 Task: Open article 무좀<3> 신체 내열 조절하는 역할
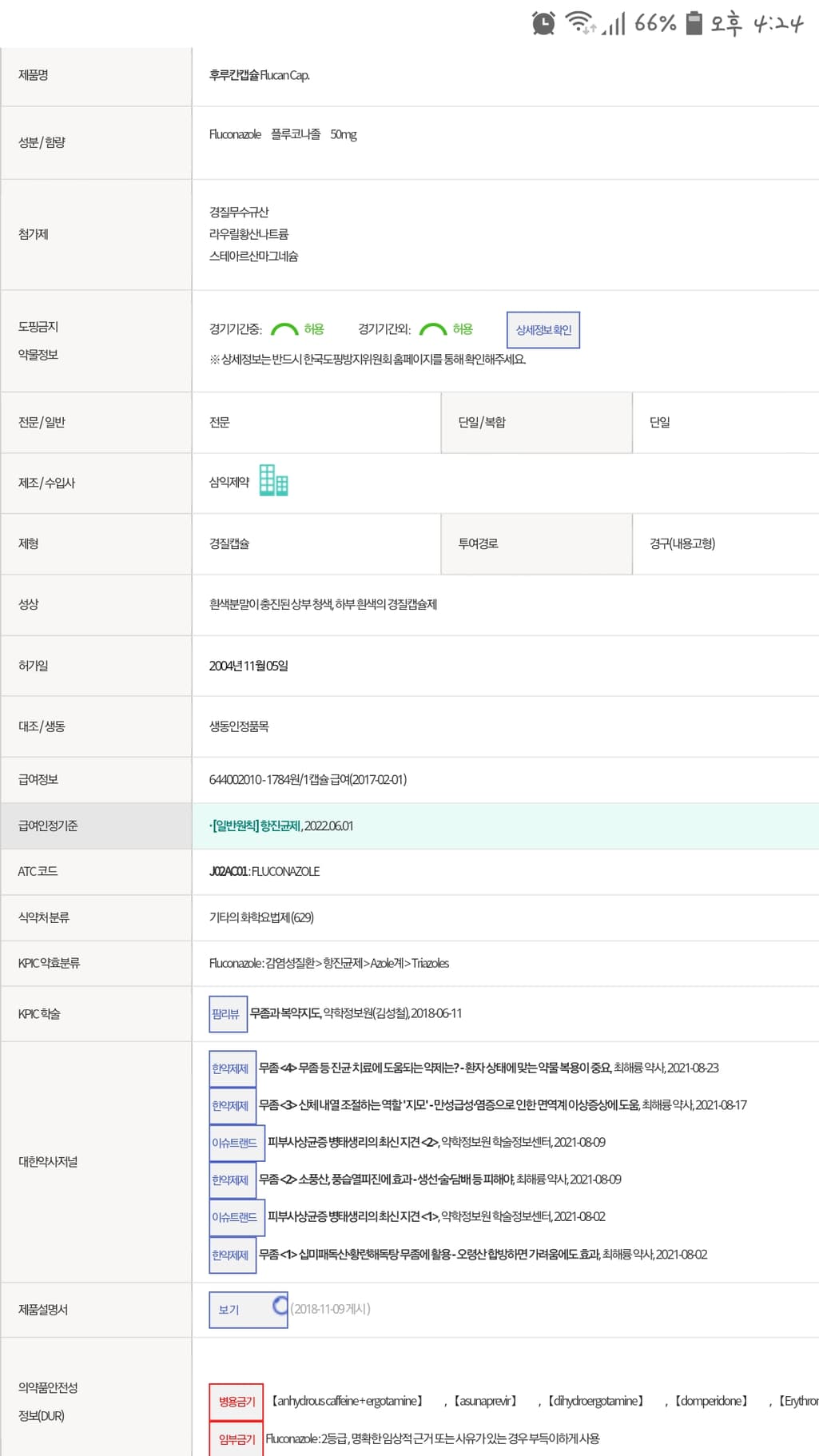(x=449, y=1105)
